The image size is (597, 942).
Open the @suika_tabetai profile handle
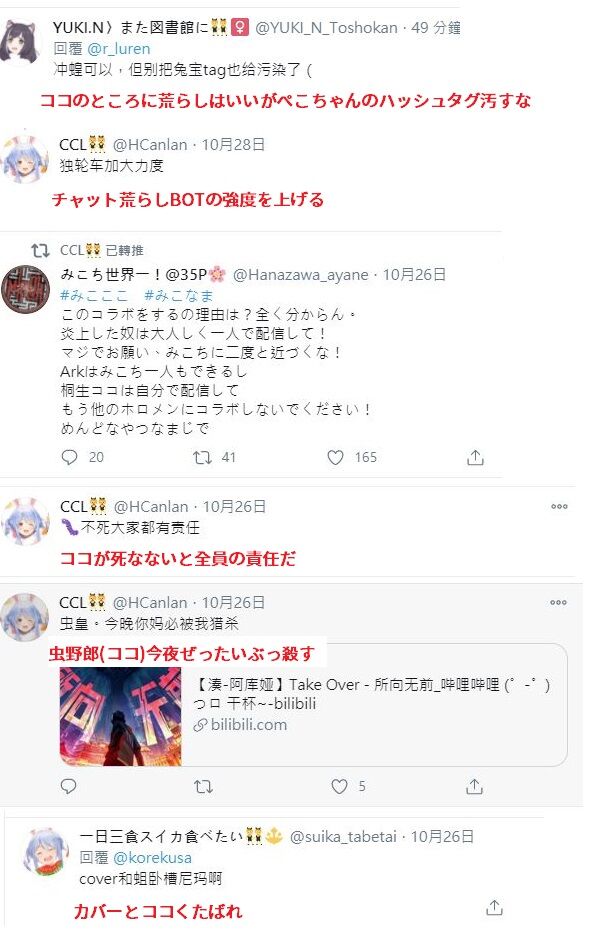[343, 836]
